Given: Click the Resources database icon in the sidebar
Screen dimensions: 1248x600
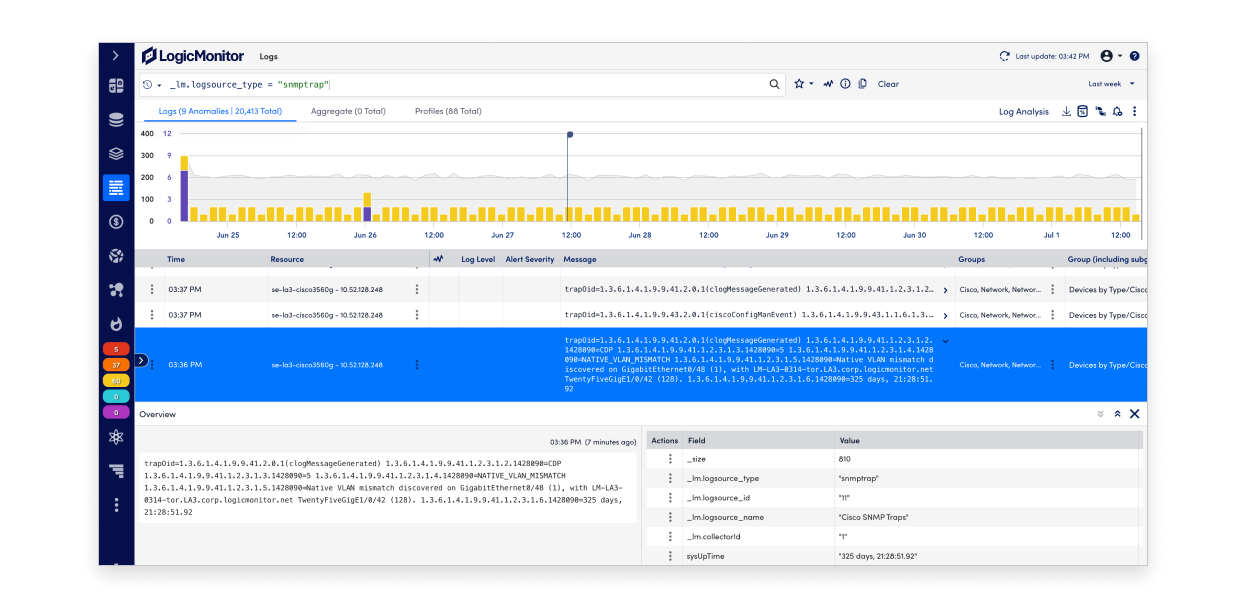Looking at the screenshot, I should point(116,118).
